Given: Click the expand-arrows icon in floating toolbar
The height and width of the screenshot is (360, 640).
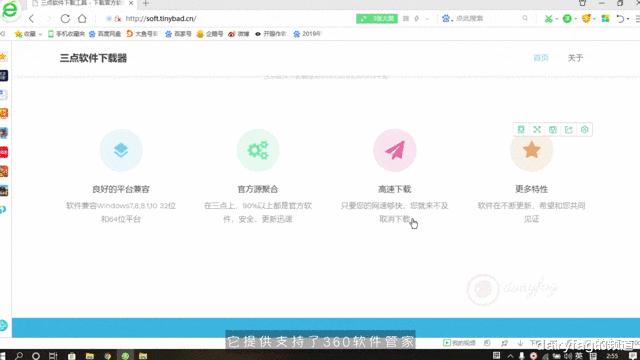Looking at the screenshot, I should (537, 130).
